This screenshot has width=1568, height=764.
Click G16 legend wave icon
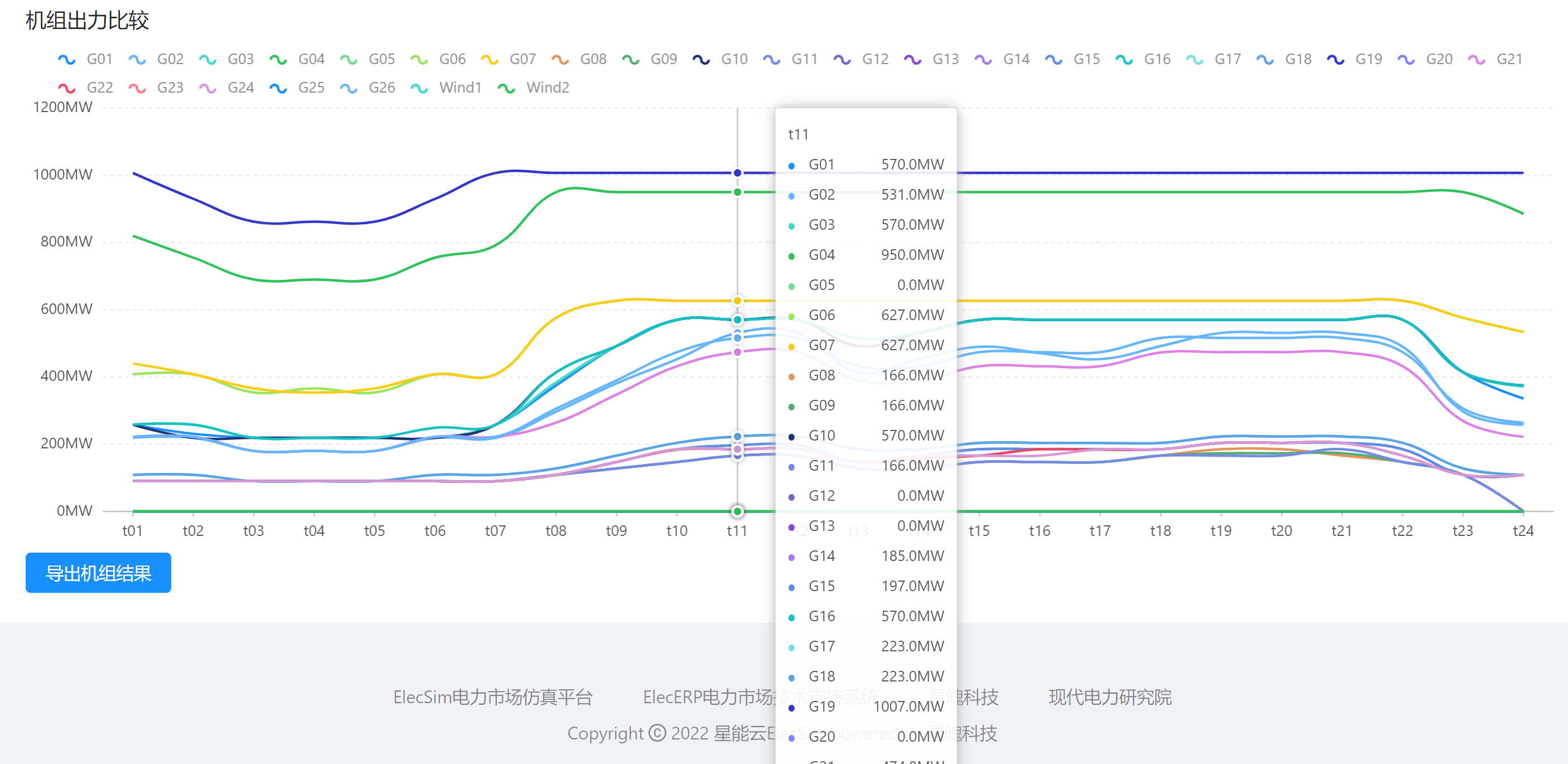point(1124,59)
